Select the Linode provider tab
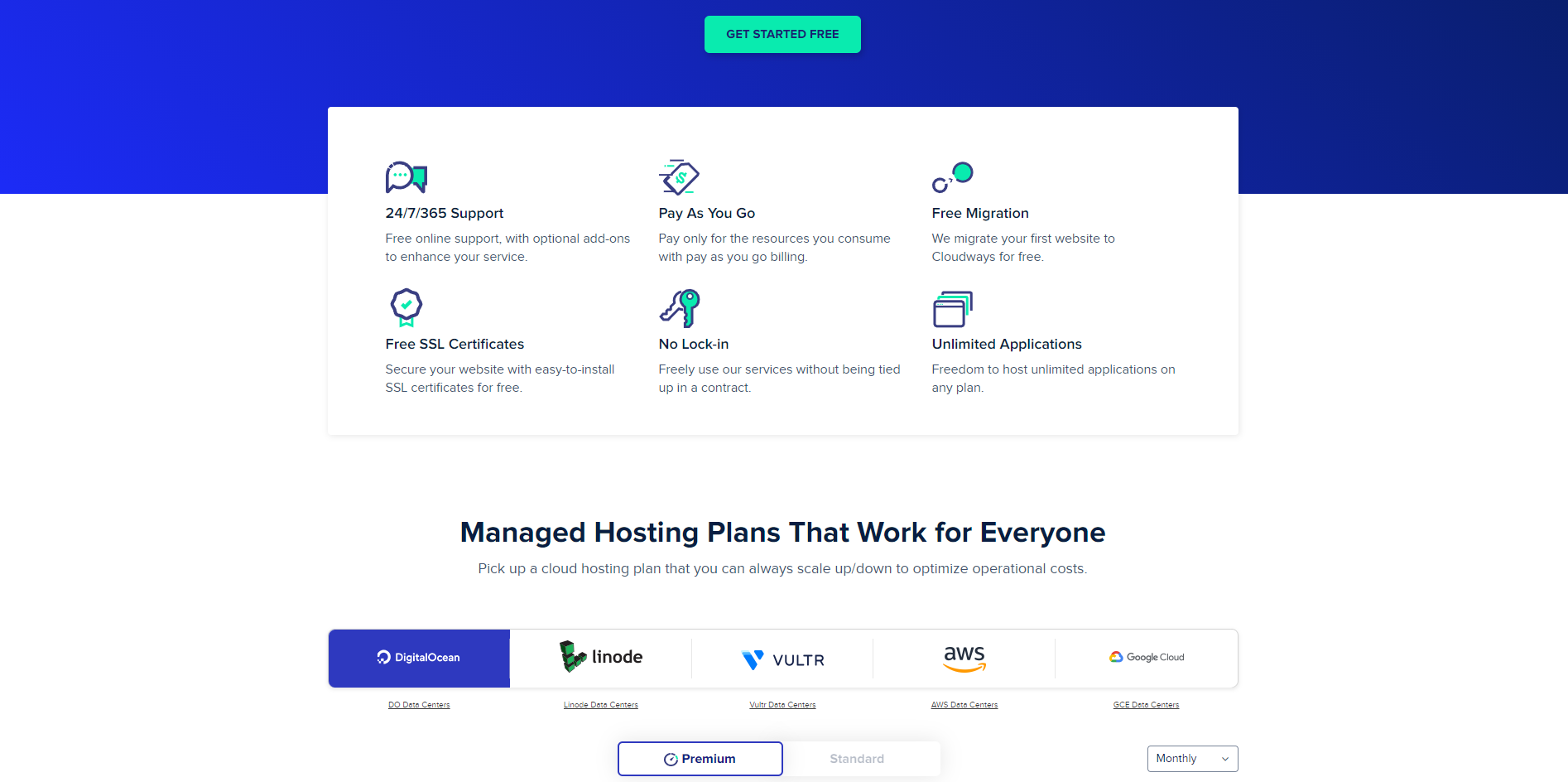Viewport: 1568px width, 782px height. (601, 658)
